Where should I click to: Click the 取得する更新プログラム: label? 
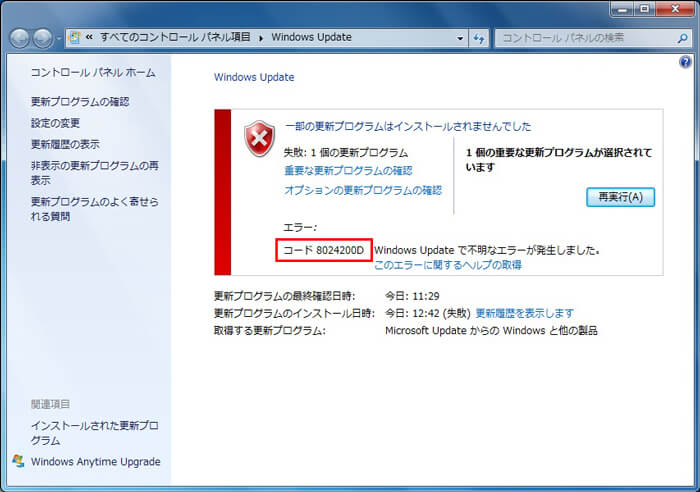pyautogui.click(x=270, y=331)
